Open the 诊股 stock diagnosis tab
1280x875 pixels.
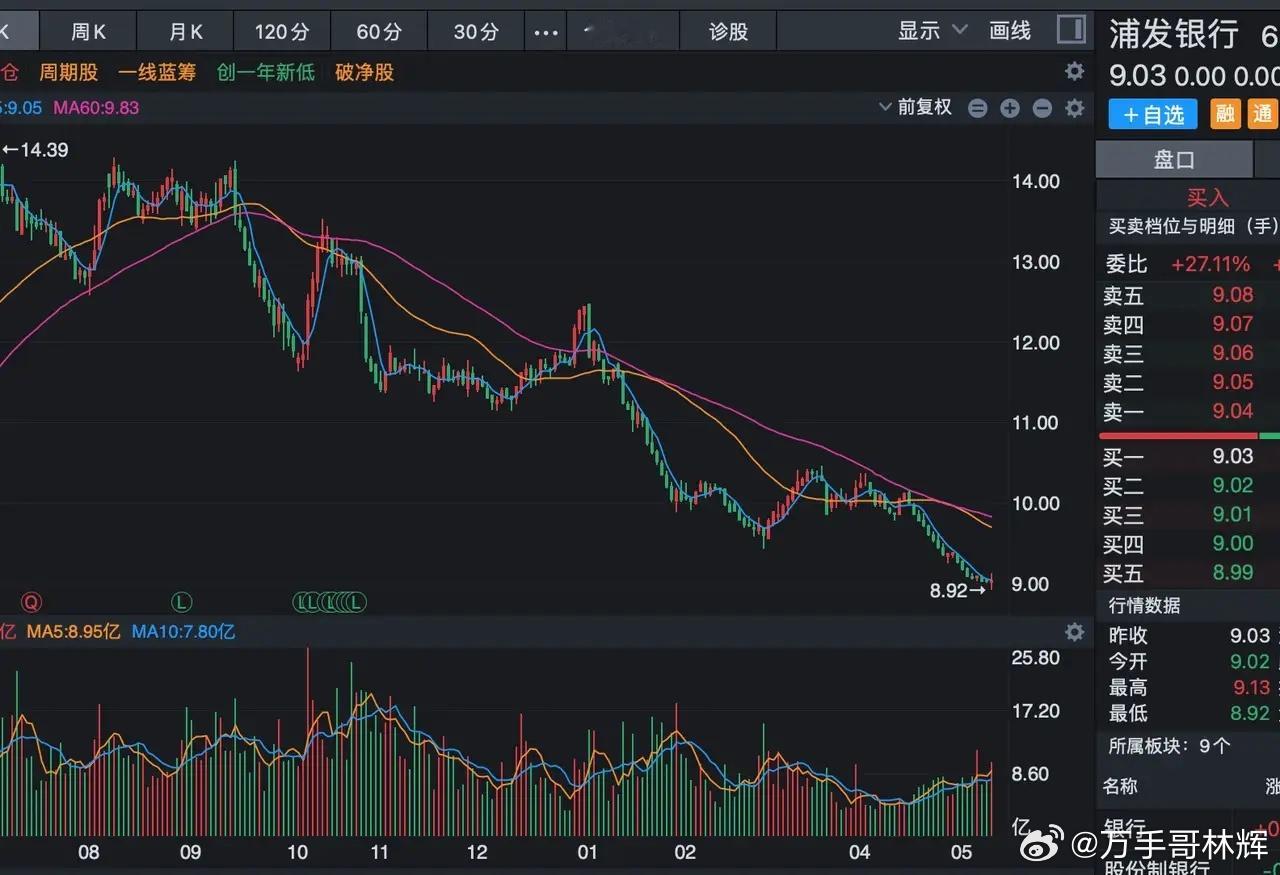pyautogui.click(x=729, y=32)
